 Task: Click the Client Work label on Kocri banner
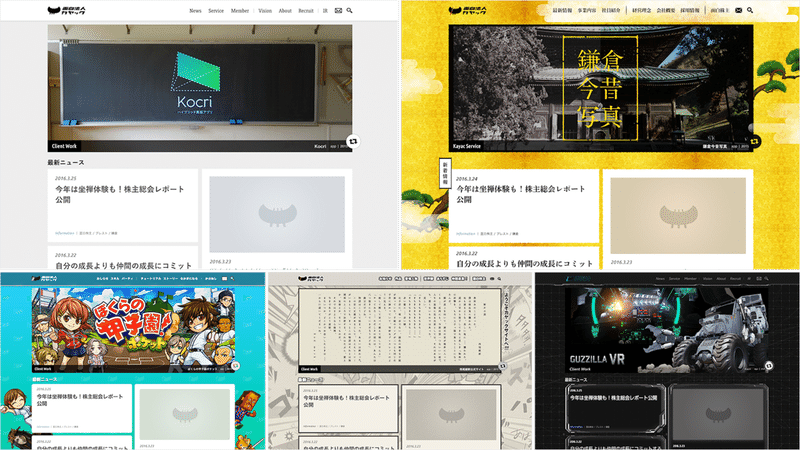tap(64, 146)
